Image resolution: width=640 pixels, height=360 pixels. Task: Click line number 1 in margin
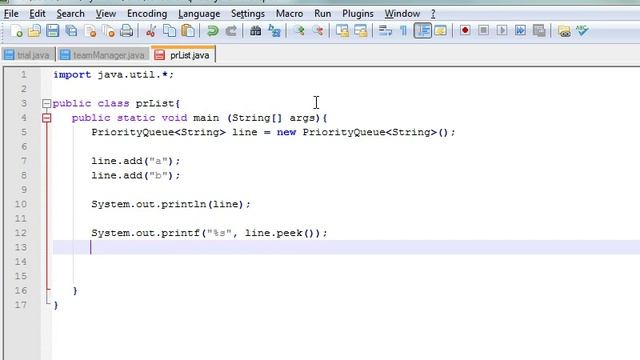23,75
